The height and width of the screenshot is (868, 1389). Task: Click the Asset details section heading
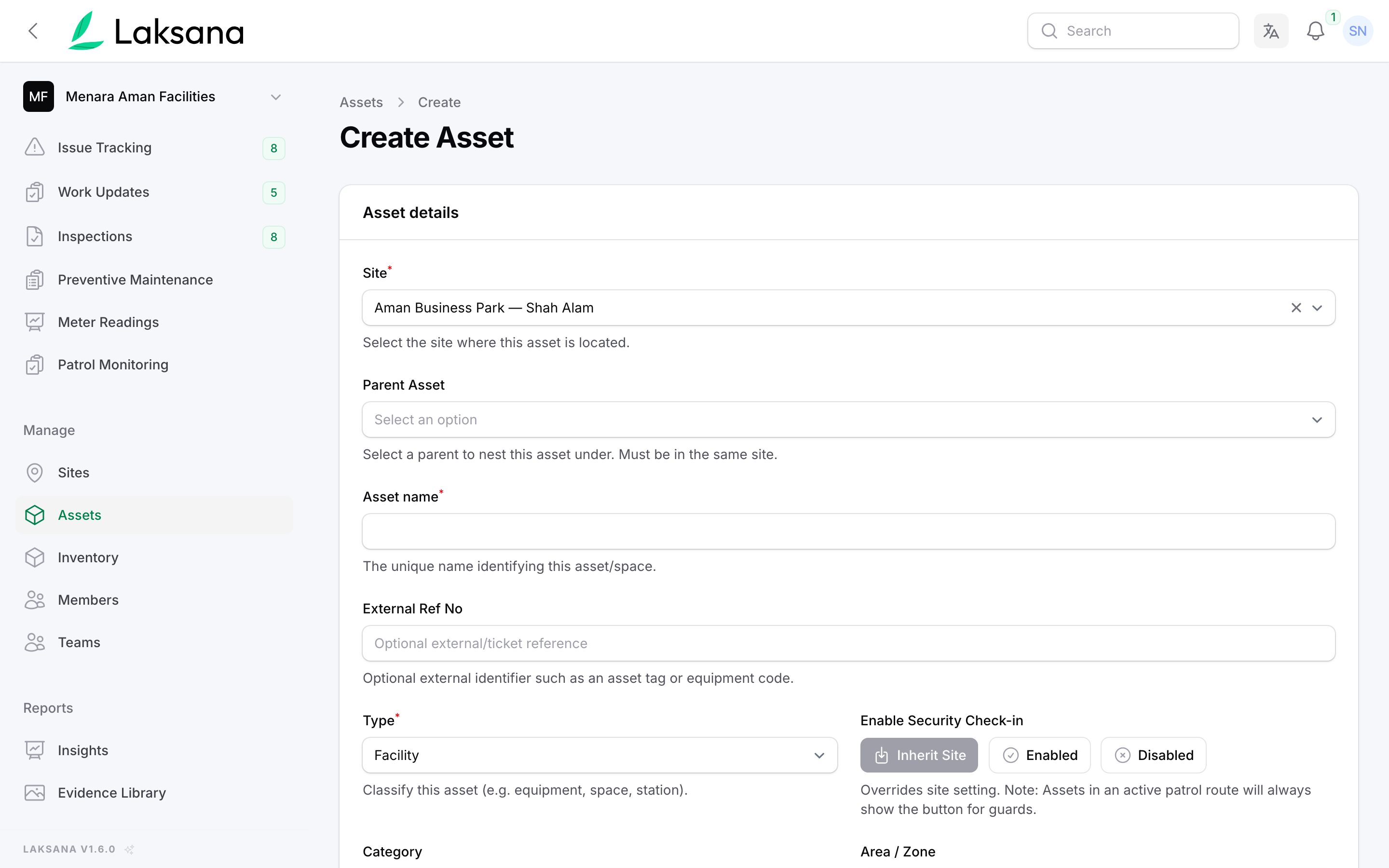[x=410, y=213]
